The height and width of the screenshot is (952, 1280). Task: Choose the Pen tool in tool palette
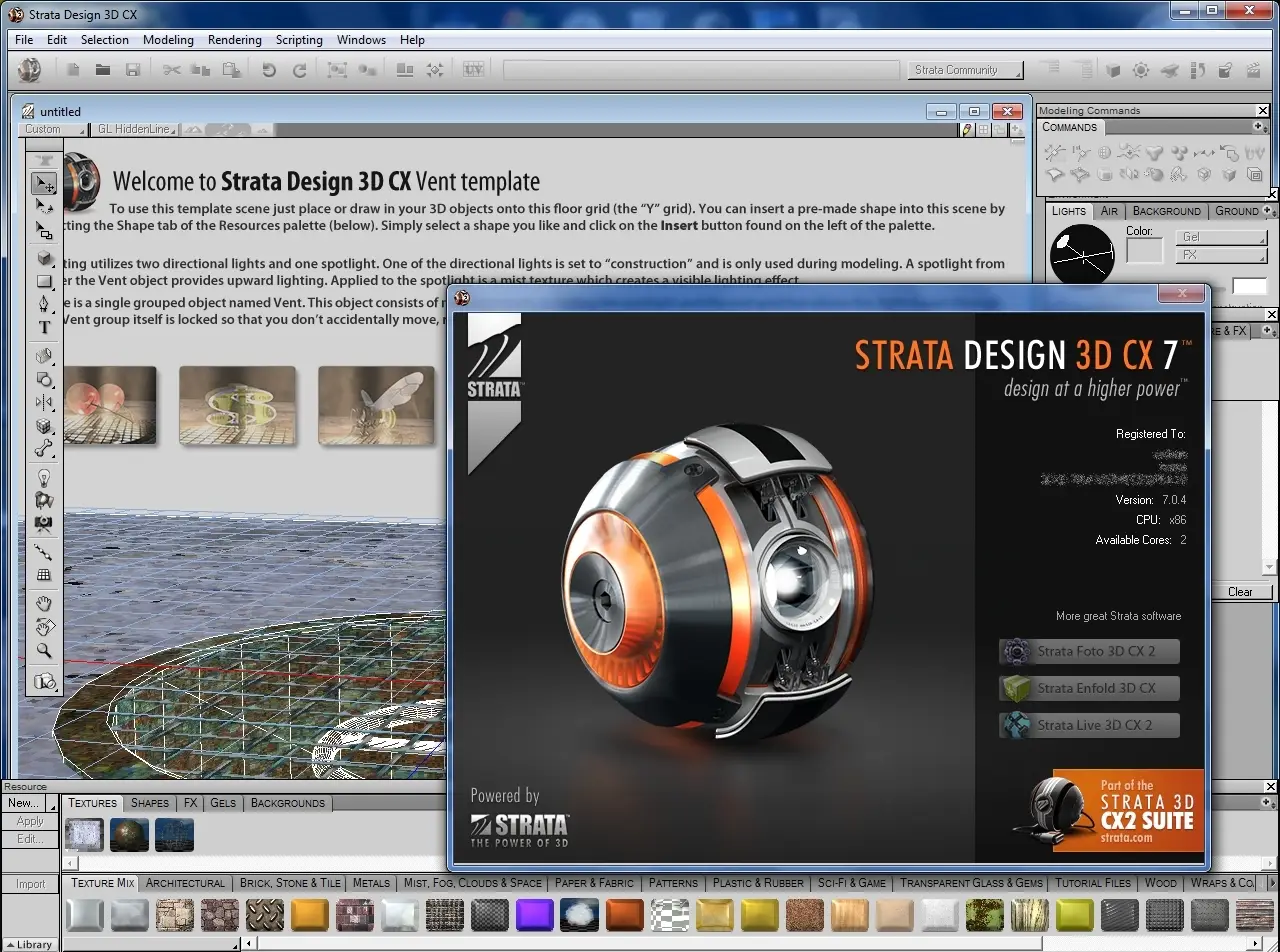(x=44, y=304)
